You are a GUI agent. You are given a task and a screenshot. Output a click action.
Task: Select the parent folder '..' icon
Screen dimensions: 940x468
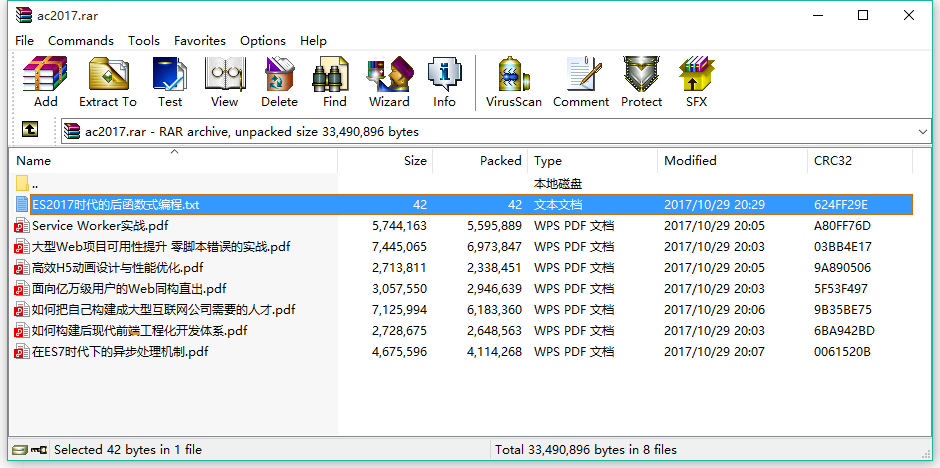click(22, 183)
